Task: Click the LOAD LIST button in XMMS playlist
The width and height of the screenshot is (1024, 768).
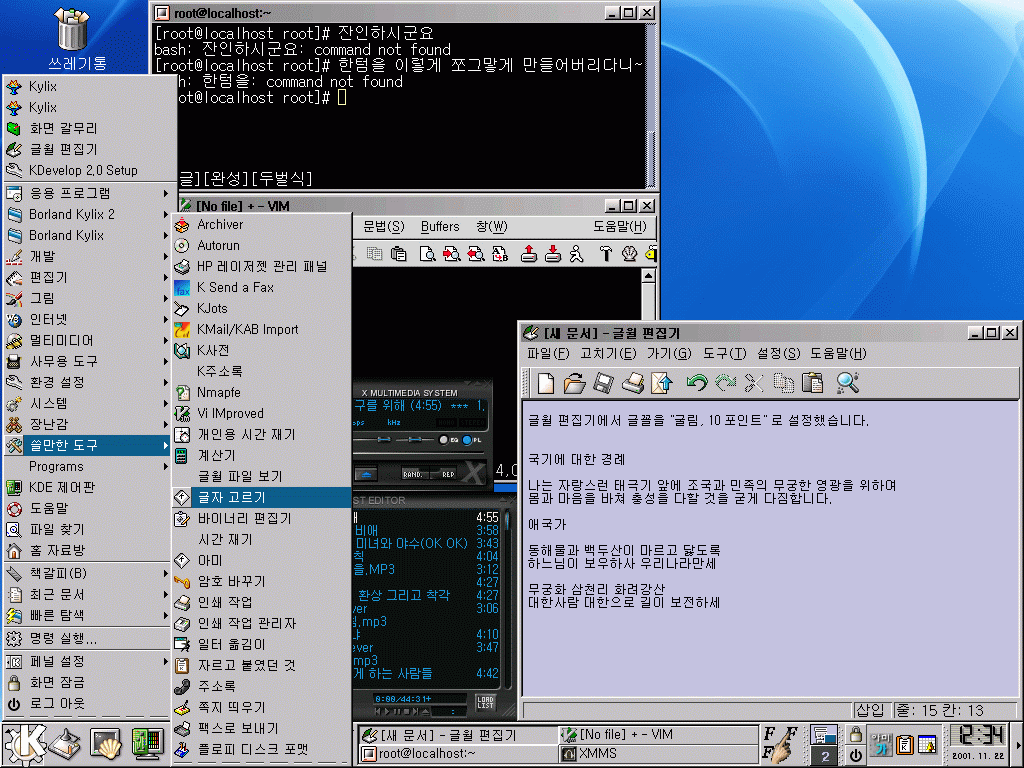Action: (486, 703)
